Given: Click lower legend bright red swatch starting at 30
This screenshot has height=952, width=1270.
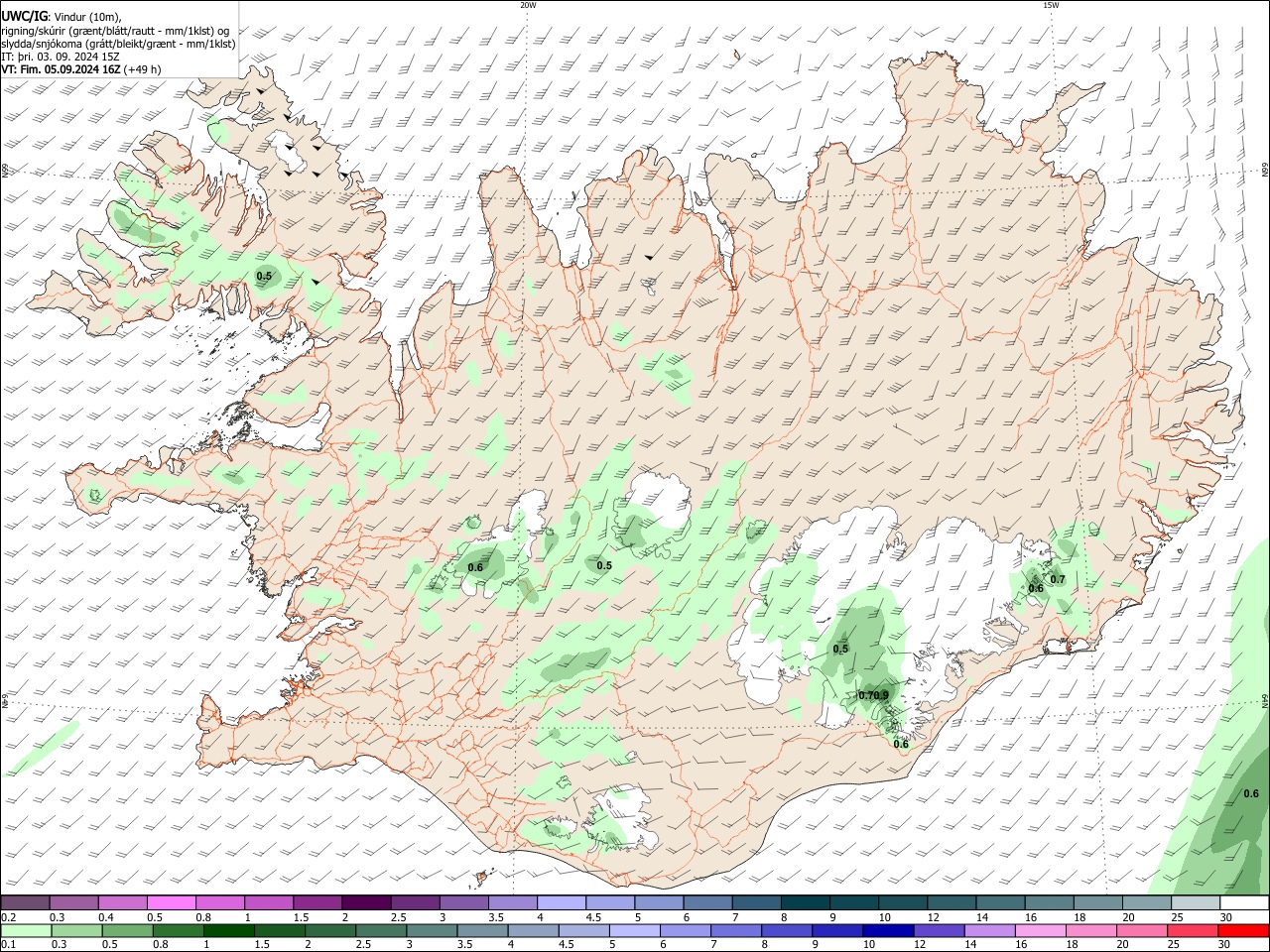Looking at the screenshot, I should (x=1244, y=930).
